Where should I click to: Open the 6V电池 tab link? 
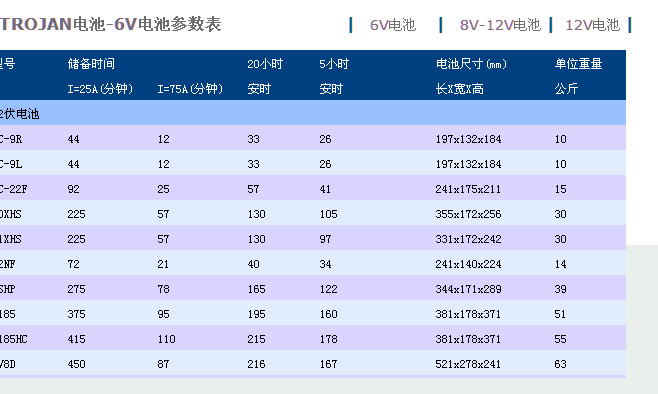click(x=393, y=25)
